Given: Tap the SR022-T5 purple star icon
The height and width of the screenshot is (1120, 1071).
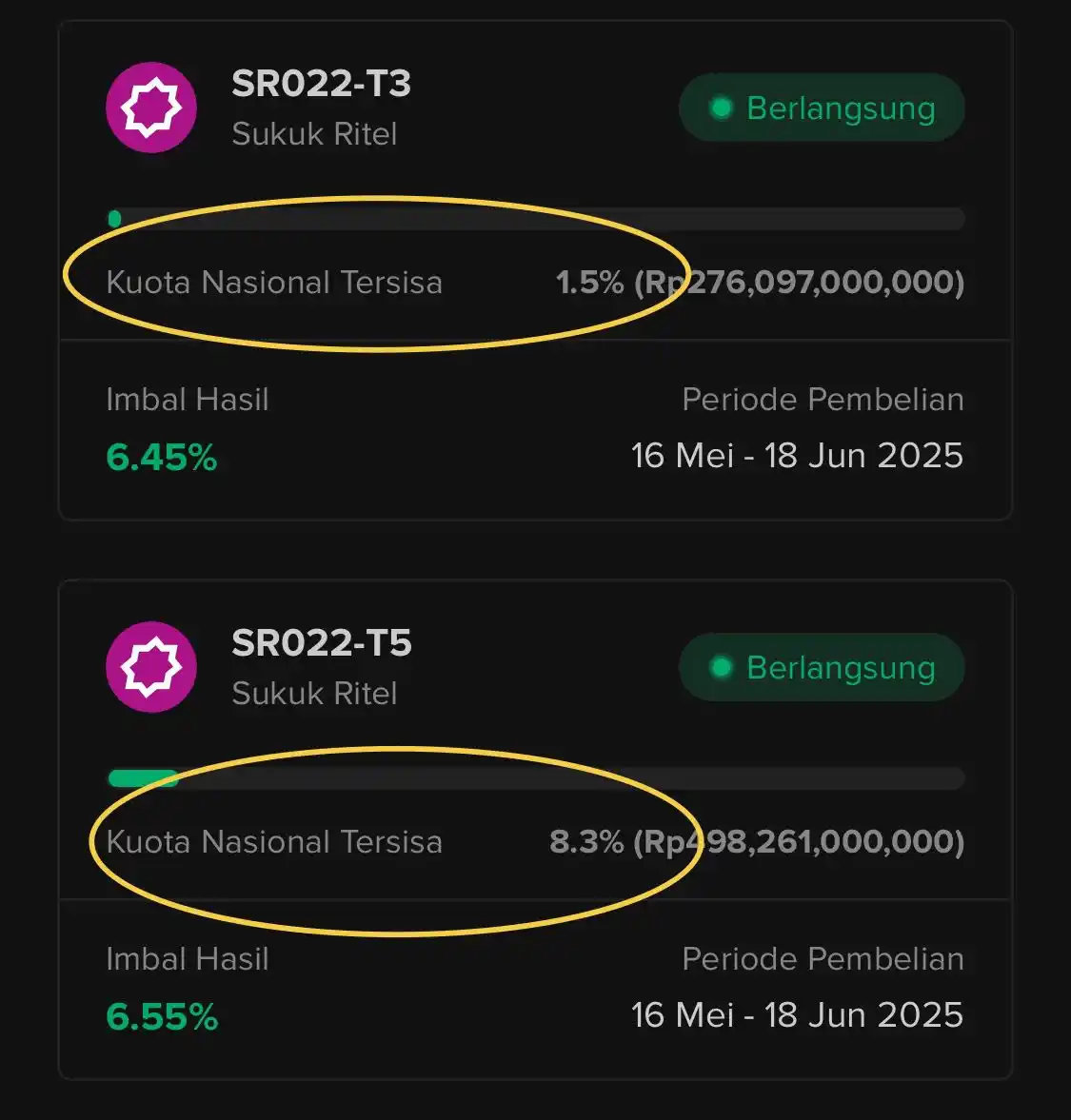Looking at the screenshot, I should point(151,666).
